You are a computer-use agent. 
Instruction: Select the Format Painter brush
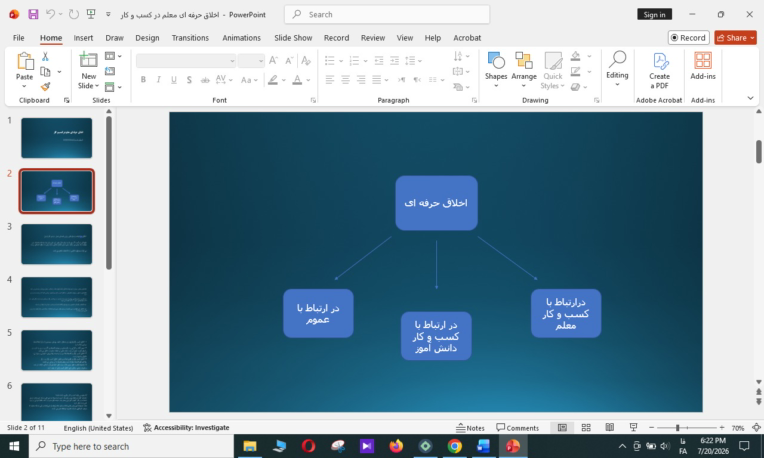[x=45, y=87]
